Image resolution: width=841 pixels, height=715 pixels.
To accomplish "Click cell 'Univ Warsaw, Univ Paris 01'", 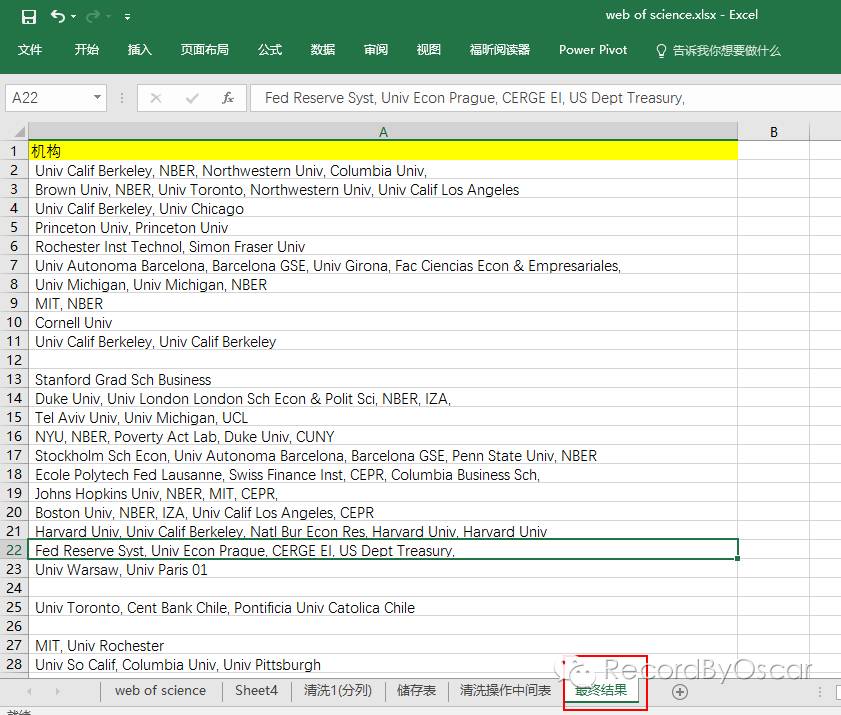I will (383, 570).
